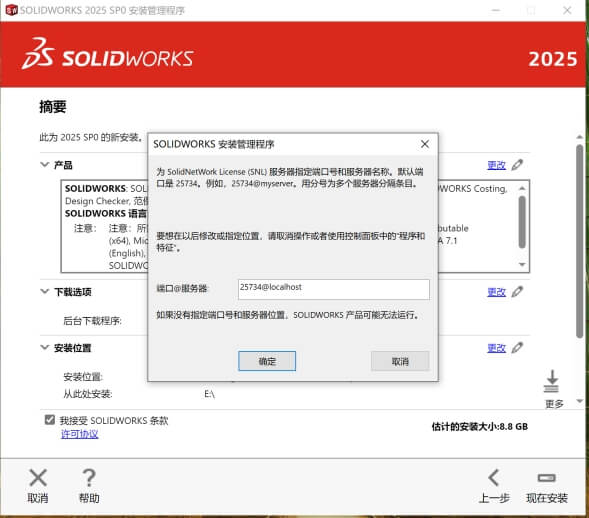Click the product list scroll up arrow

522,188
